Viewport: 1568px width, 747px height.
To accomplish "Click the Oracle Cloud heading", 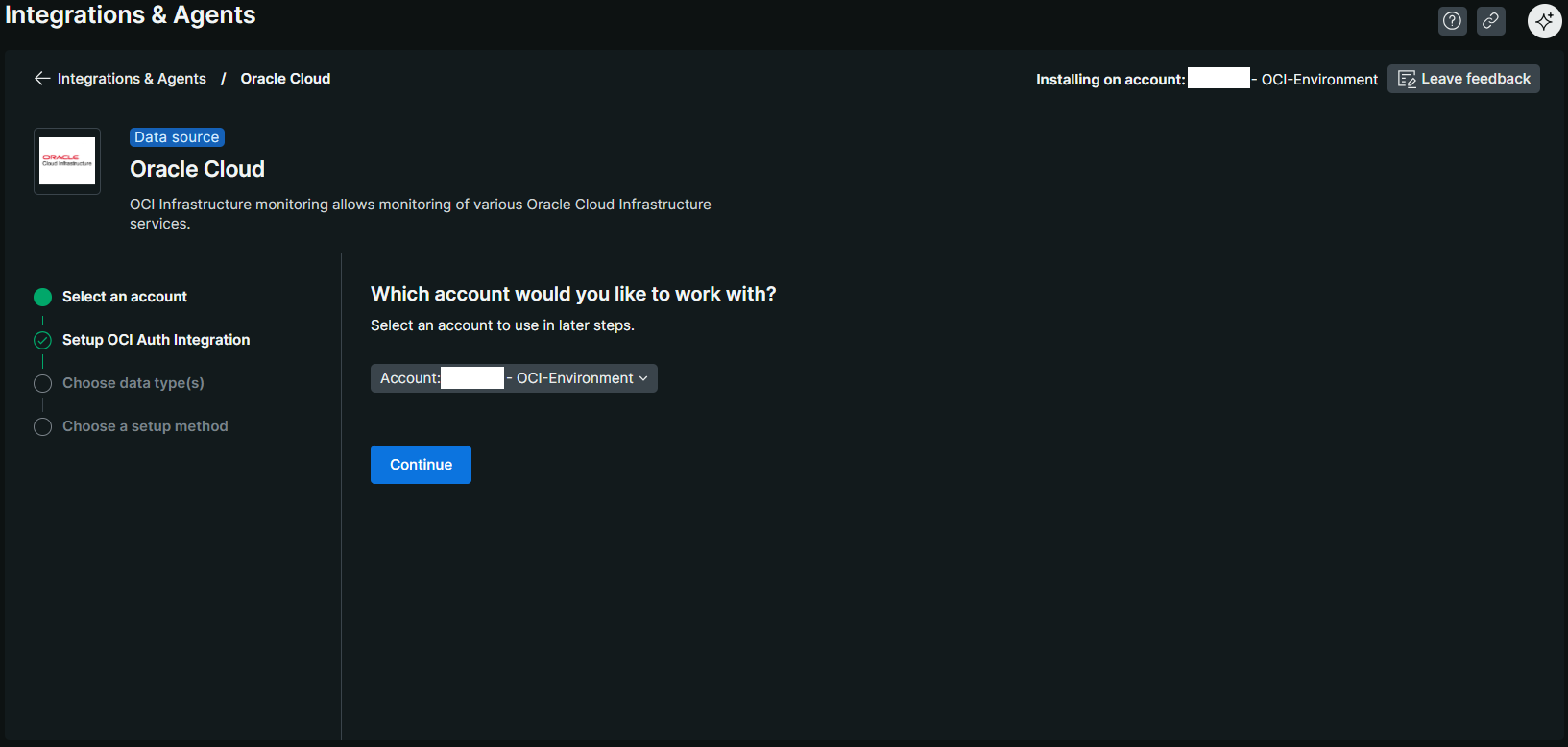I will pos(197,169).
